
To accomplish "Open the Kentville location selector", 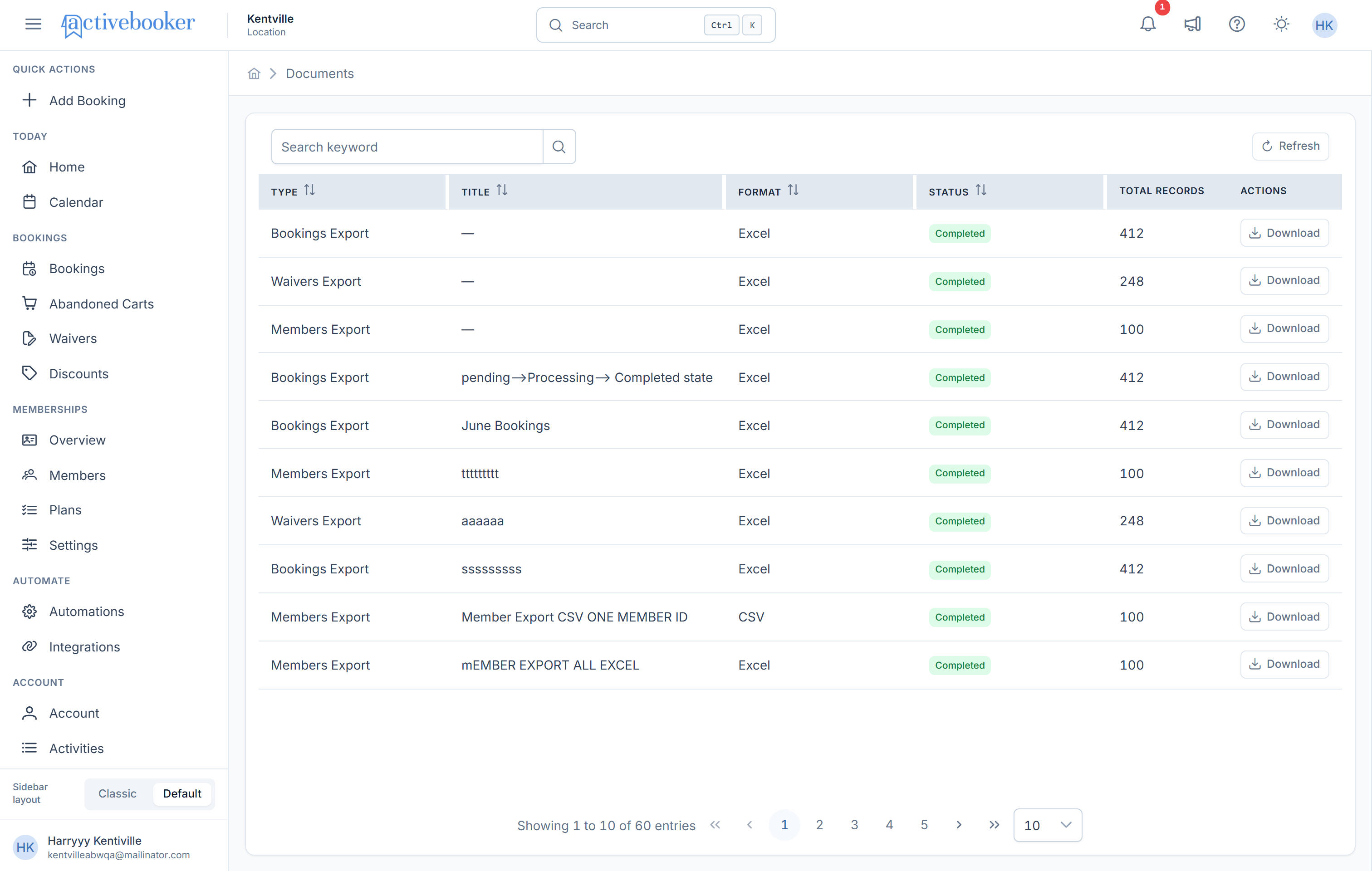I will click(x=270, y=24).
